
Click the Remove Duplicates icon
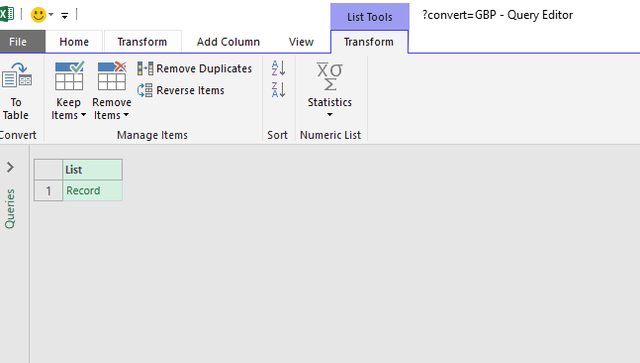point(145,69)
